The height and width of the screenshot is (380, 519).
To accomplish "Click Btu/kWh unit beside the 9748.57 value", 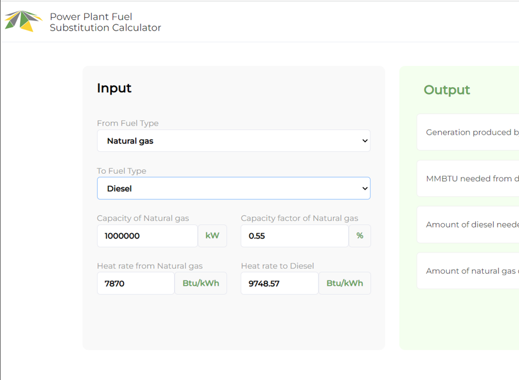I will [x=345, y=283].
